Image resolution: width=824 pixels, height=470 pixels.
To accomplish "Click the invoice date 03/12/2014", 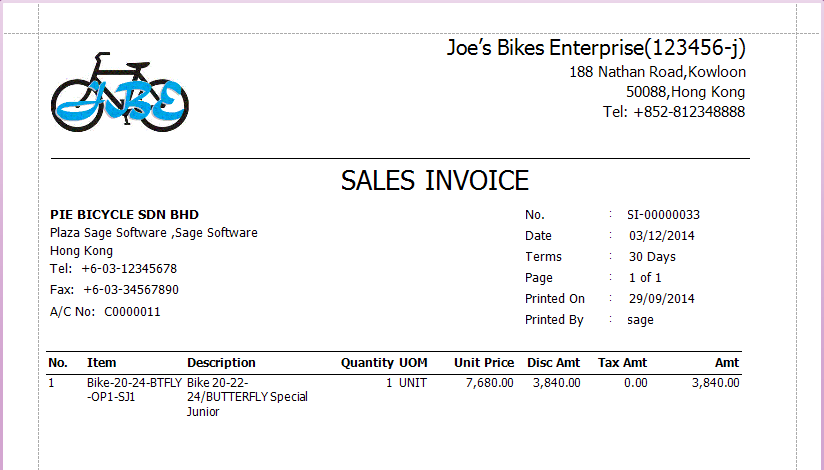I will pos(661,236).
